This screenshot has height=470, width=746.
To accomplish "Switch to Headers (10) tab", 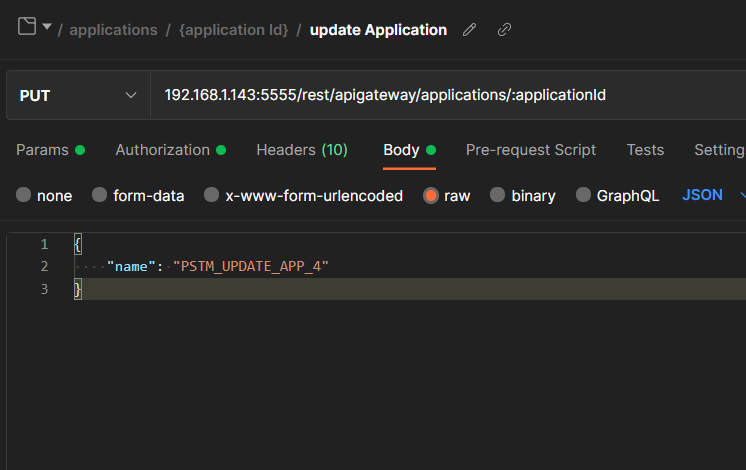I will [301, 150].
